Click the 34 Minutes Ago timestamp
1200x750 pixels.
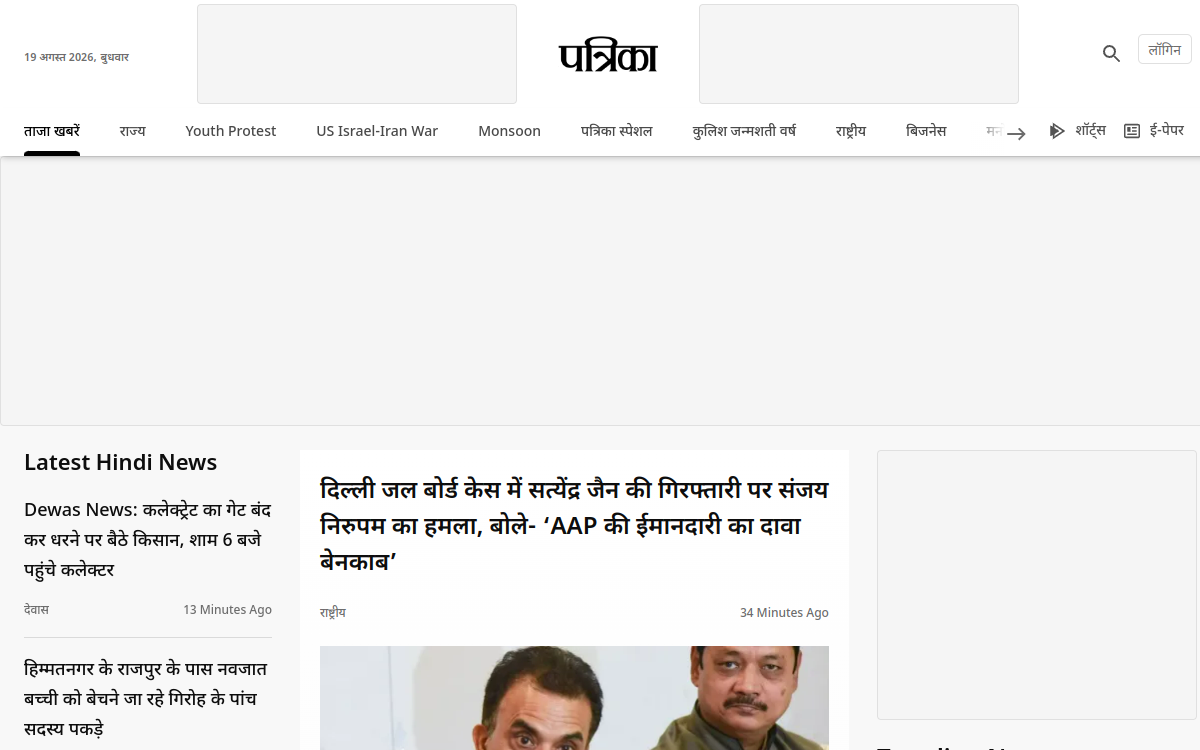784,613
